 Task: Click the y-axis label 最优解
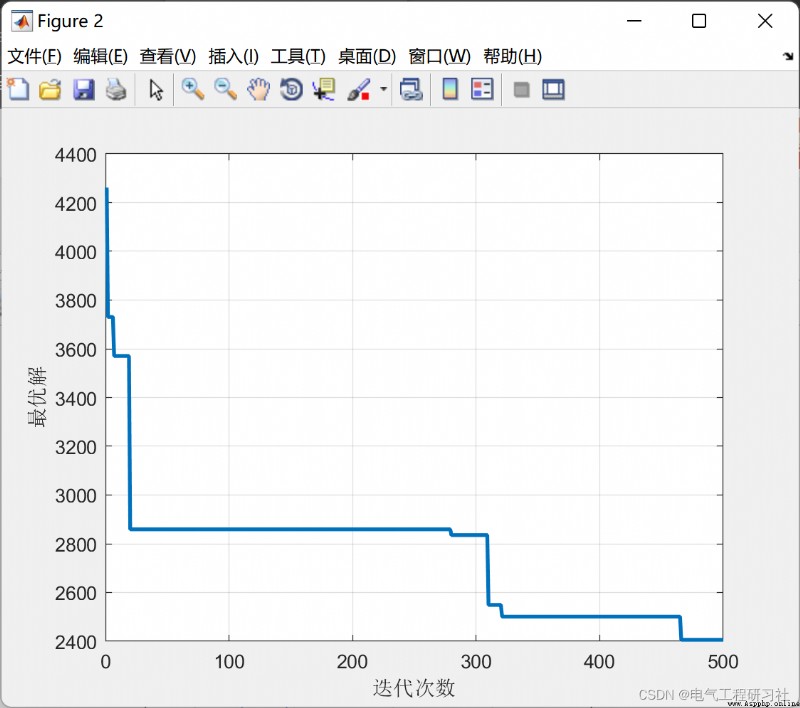tap(37, 396)
